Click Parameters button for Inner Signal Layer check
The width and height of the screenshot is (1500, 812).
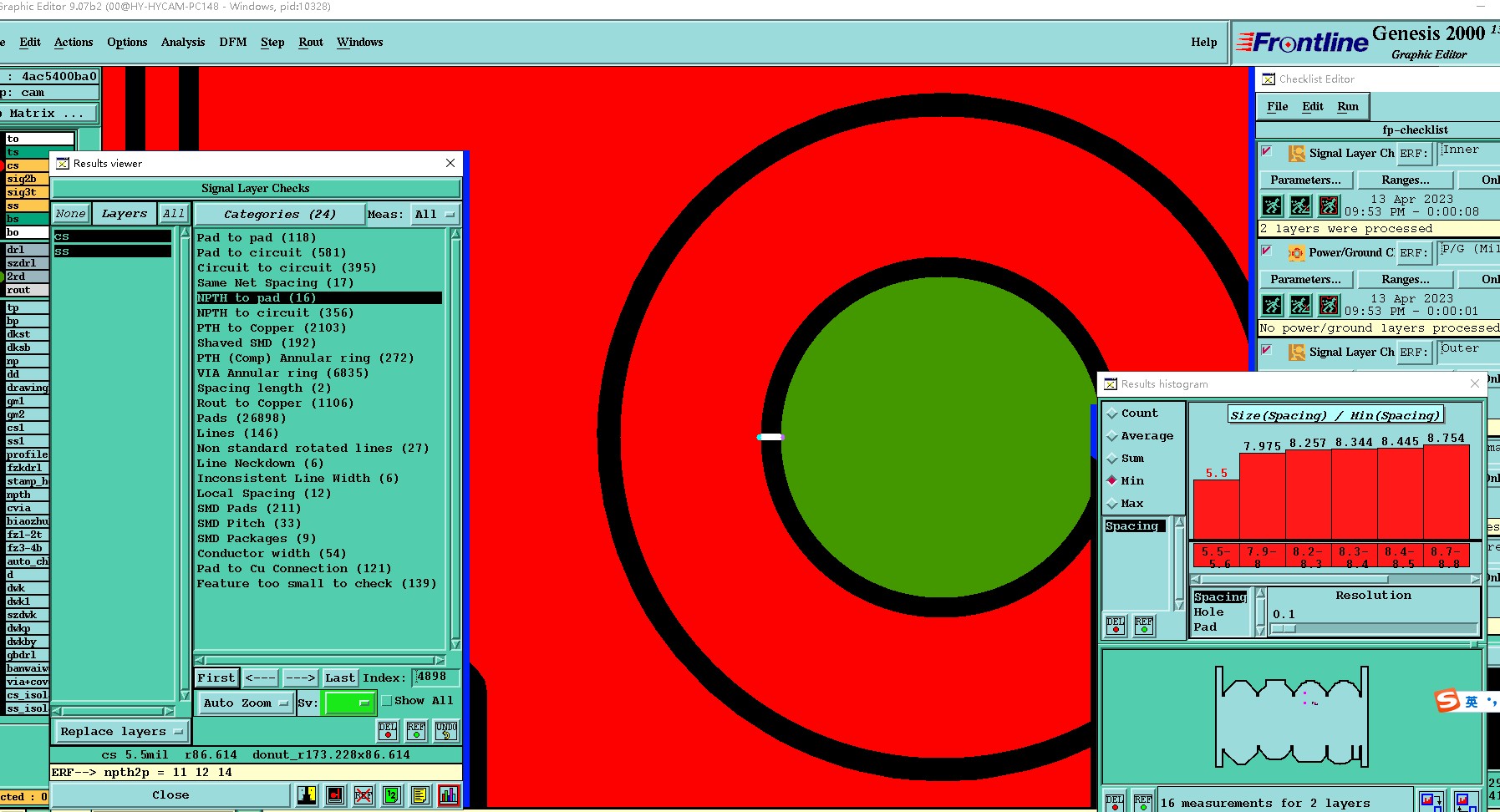1305,180
